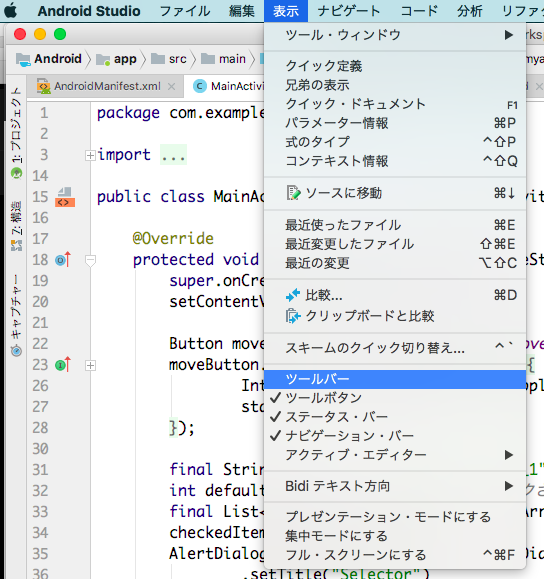Screen dimensions: 544x579
Task: Click the Android breadcrumb in navigation bar
Action: click(x=48, y=59)
